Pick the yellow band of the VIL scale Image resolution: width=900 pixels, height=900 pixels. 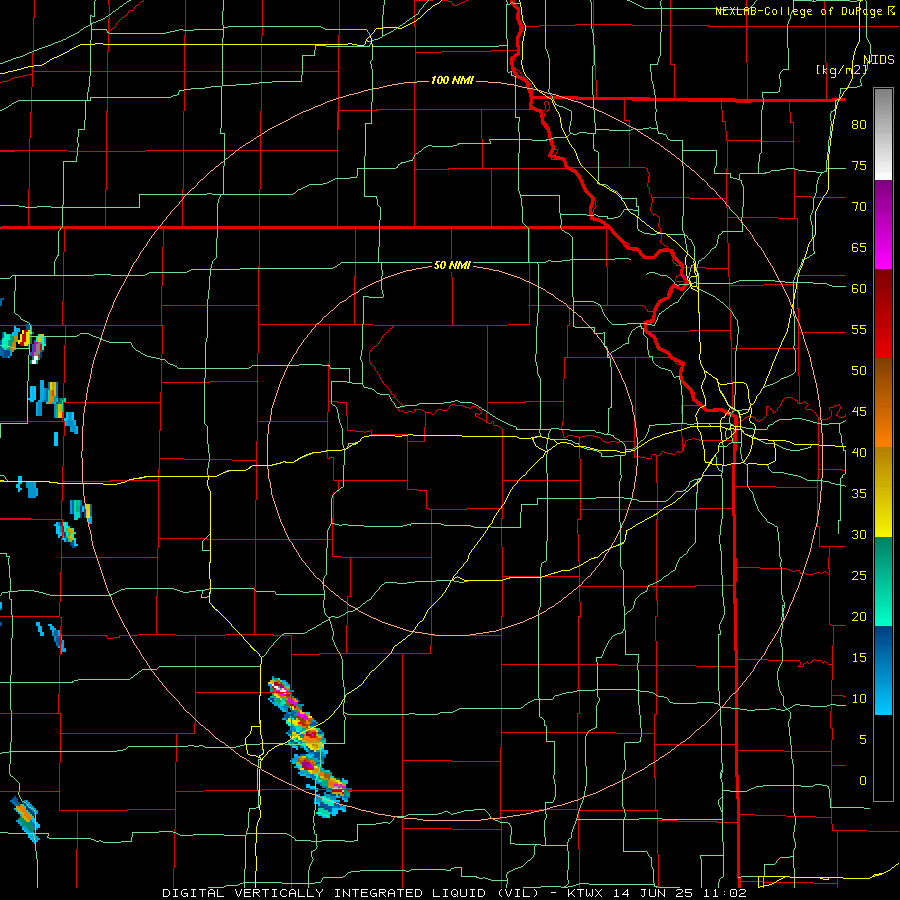tap(883, 492)
